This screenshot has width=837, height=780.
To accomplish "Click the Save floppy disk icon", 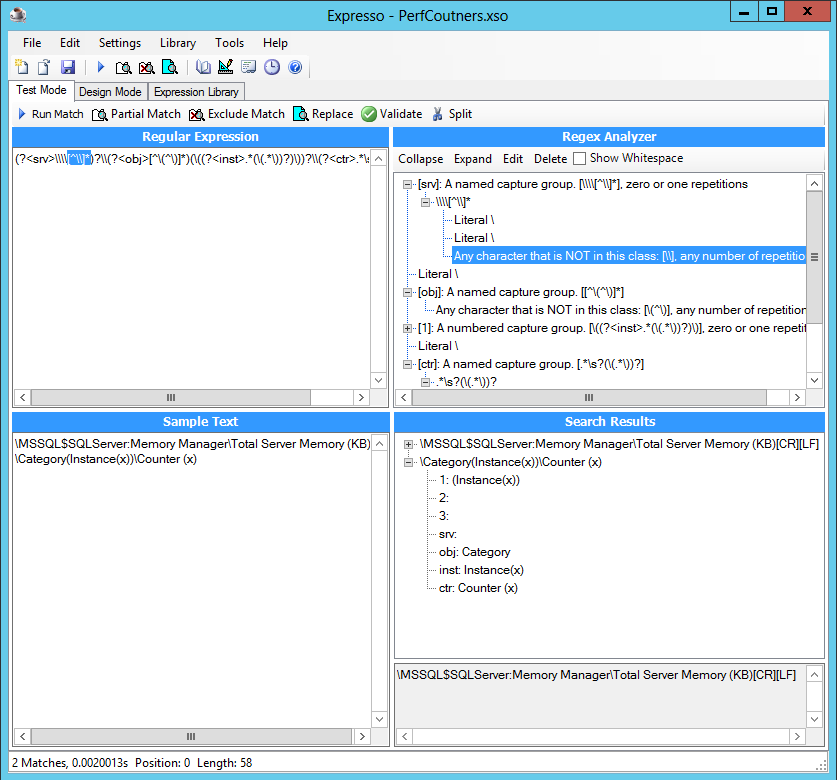I will tap(68, 67).
